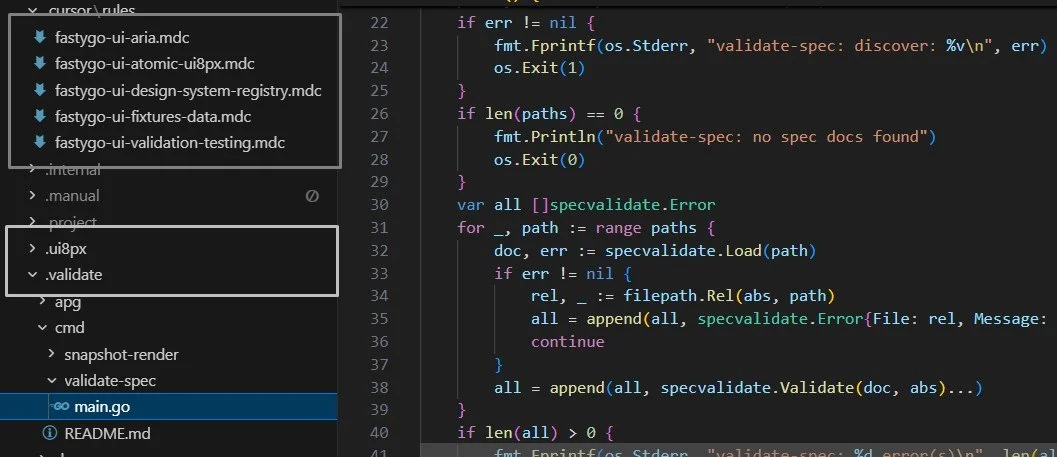
Task: Click the icon beside fastygo-ui-aria.mdc
Action: click(x=40, y=38)
